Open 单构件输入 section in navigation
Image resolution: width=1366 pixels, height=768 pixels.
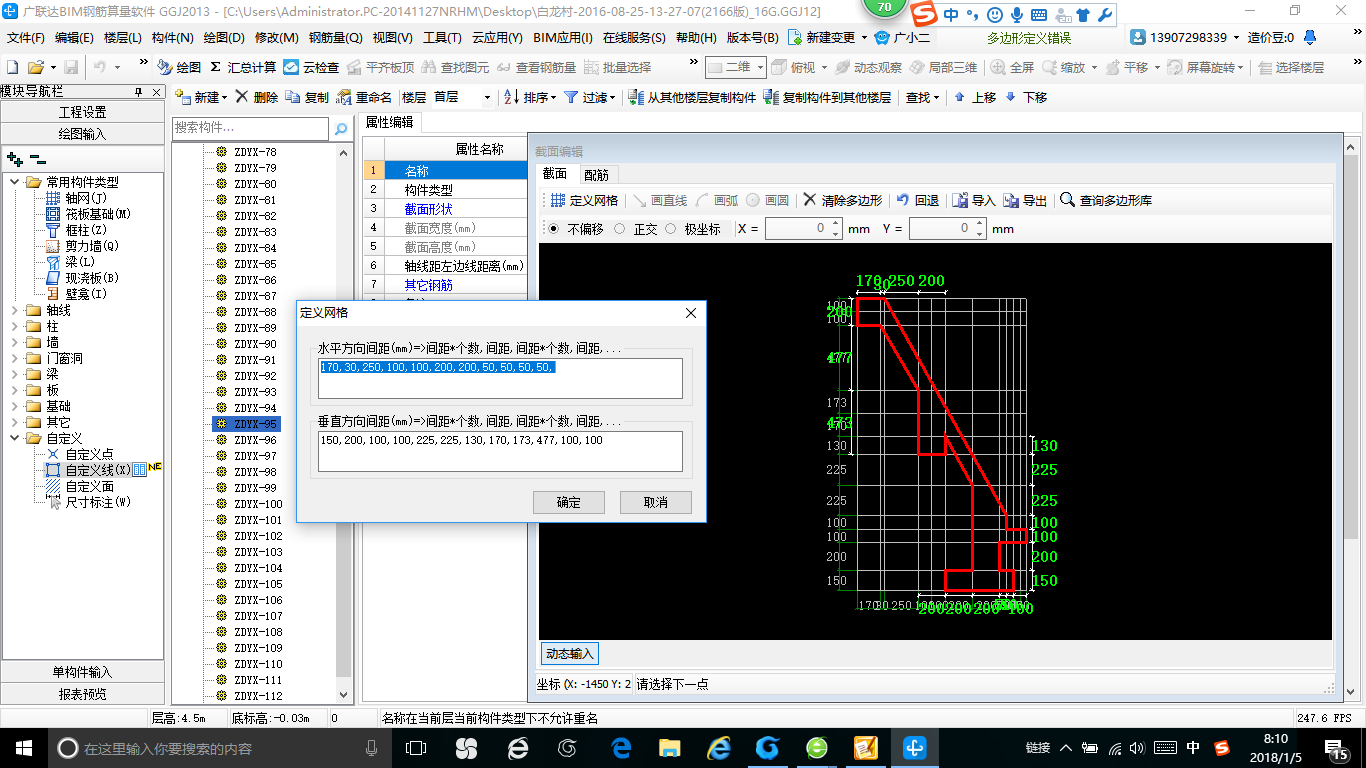click(83, 672)
